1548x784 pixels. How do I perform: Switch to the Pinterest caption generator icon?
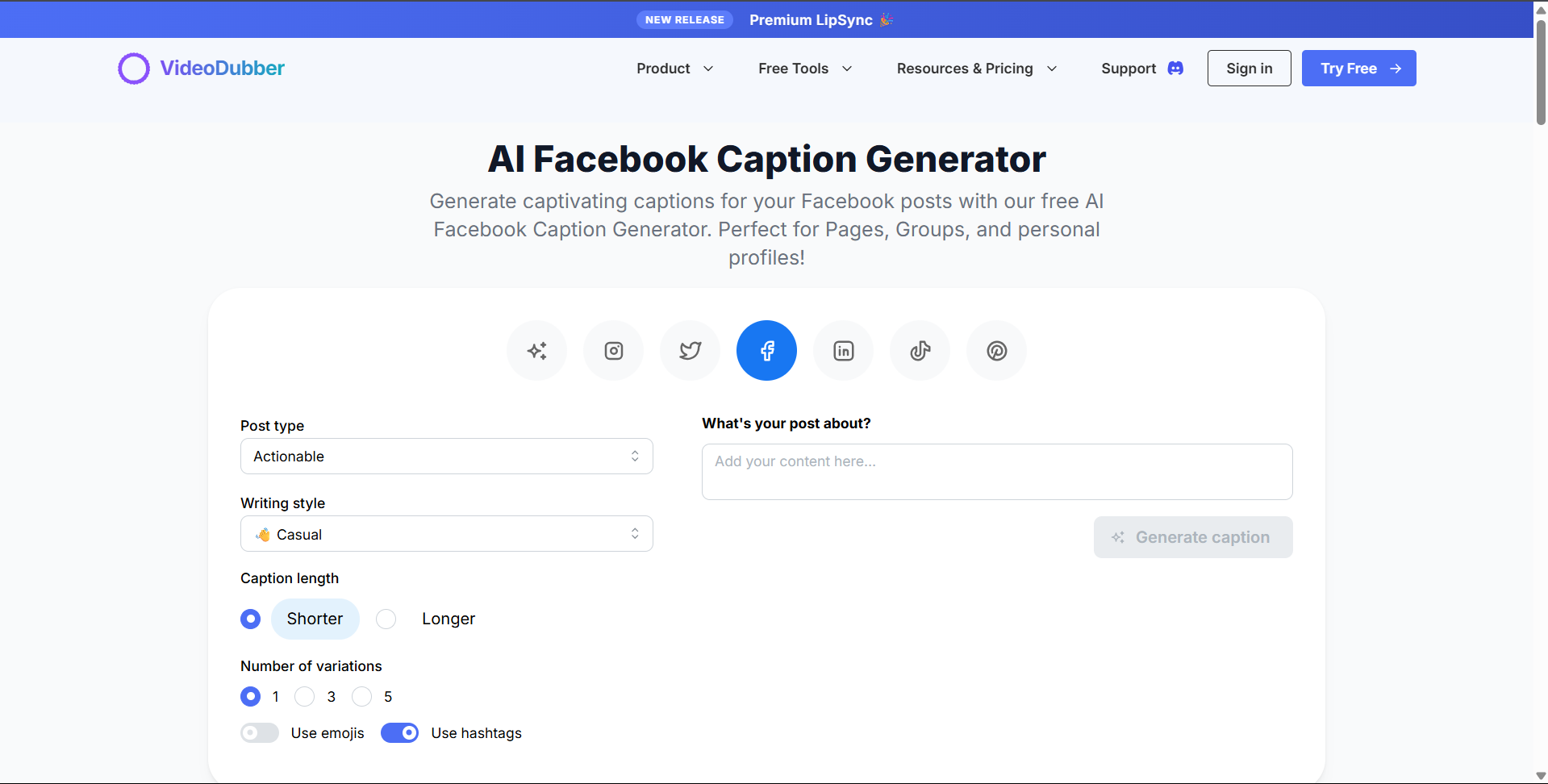pyautogui.click(x=997, y=351)
